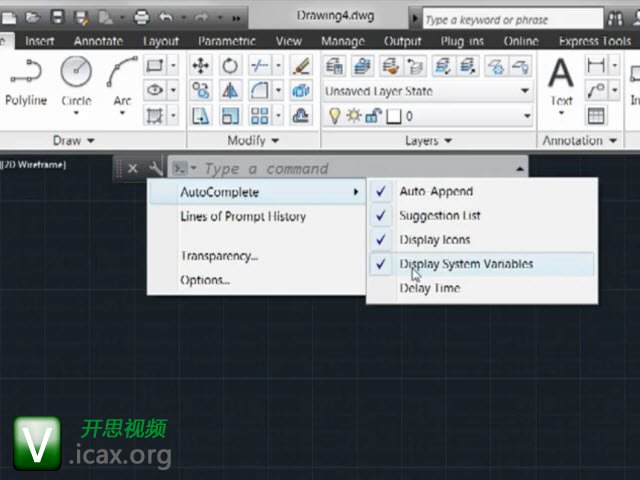
Task: Click the Plot printer icon
Action: click(141, 18)
